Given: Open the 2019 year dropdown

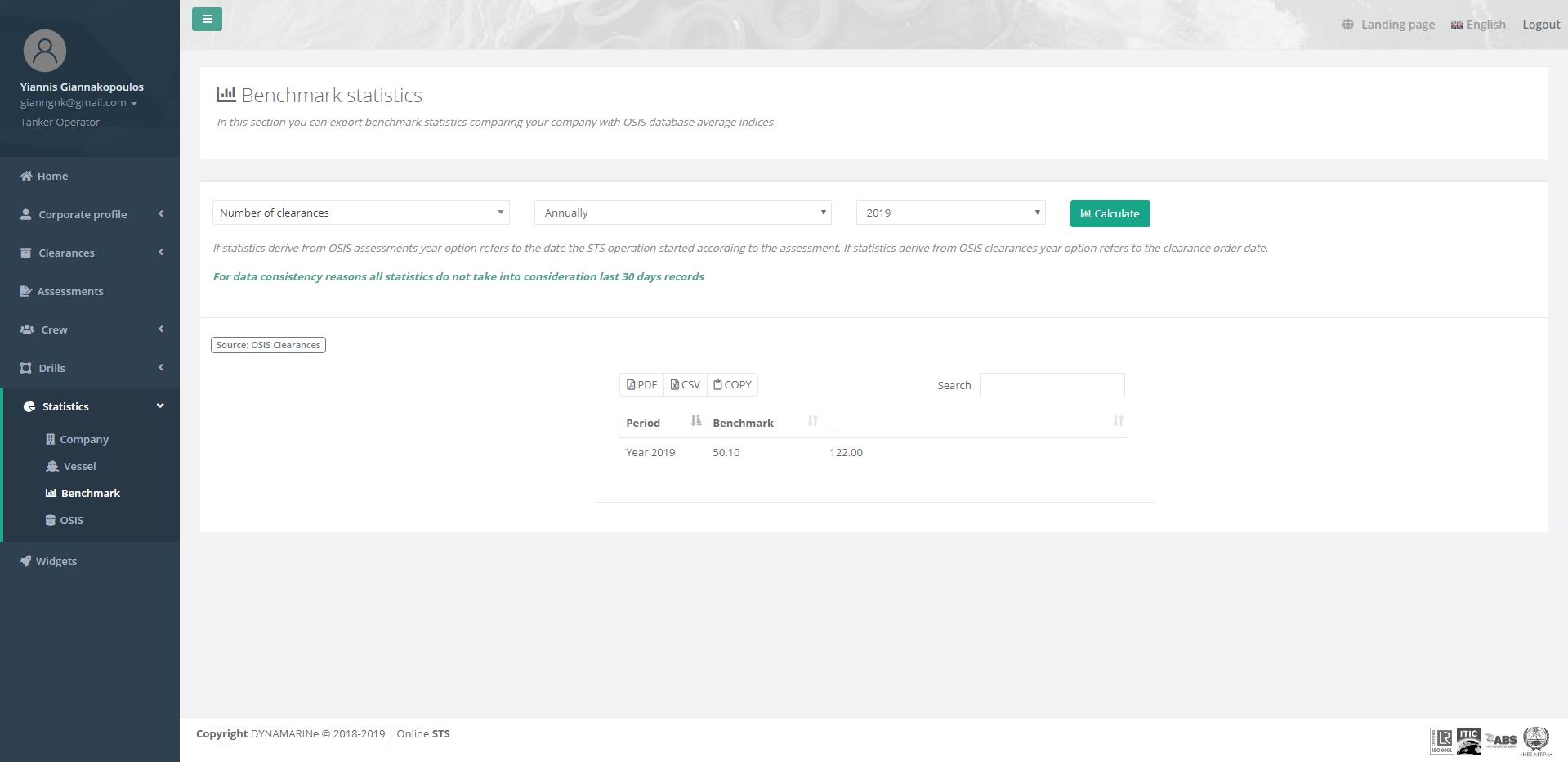Looking at the screenshot, I should coord(950,213).
